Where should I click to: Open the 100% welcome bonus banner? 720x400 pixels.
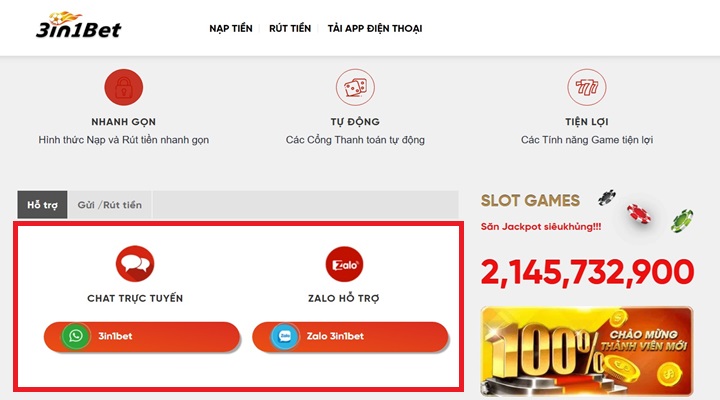click(x=586, y=350)
